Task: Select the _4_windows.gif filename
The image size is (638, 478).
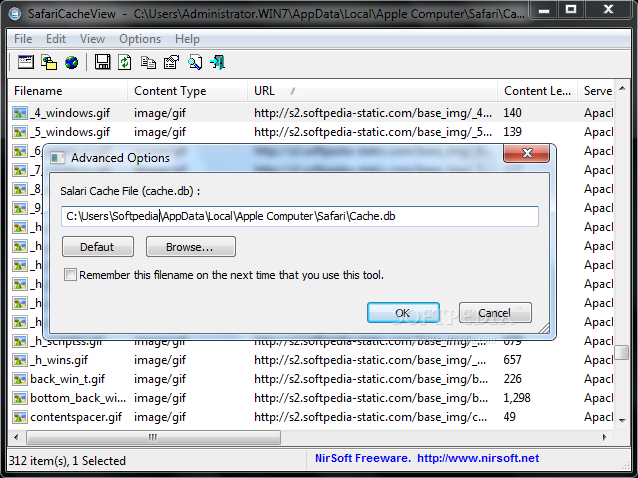Action: [70, 113]
